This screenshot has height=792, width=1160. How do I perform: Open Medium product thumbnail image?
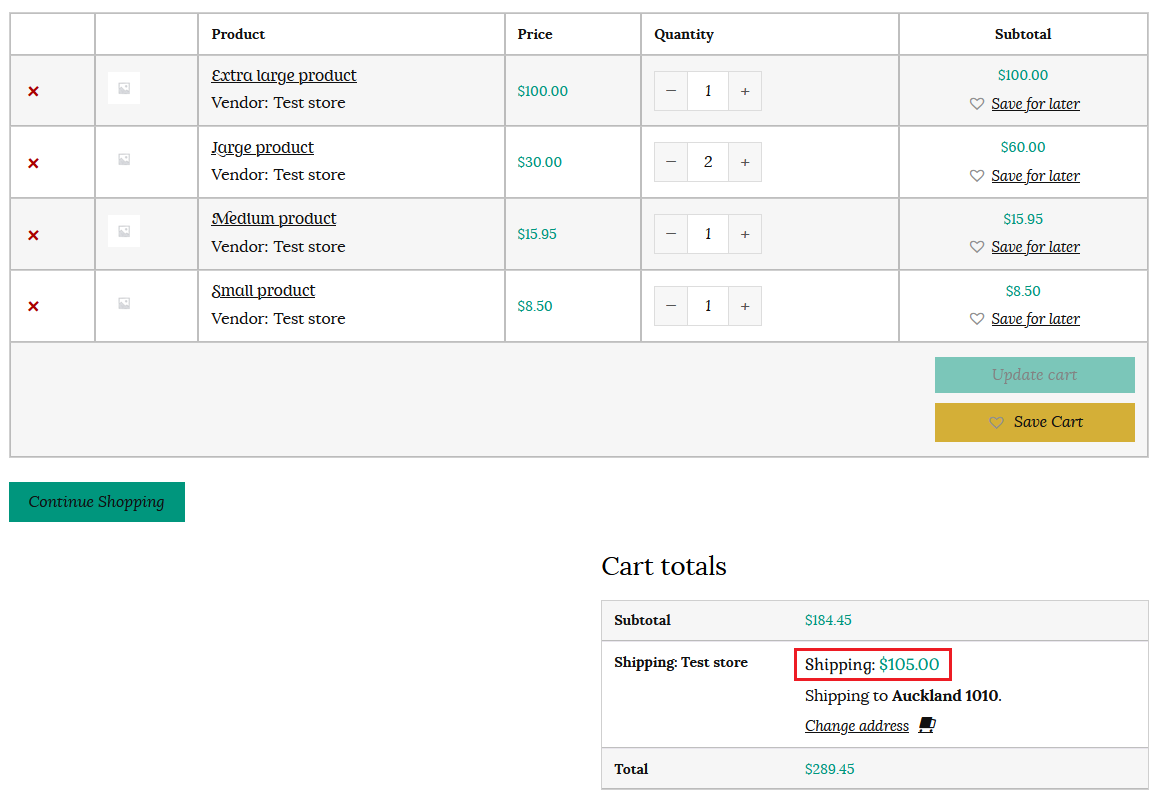[124, 231]
